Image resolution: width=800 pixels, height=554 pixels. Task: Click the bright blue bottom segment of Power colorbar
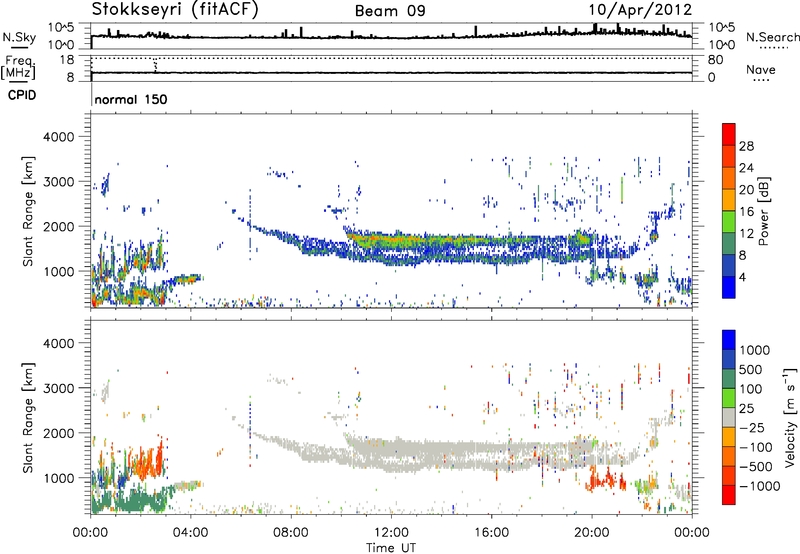pyautogui.click(x=729, y=287)
